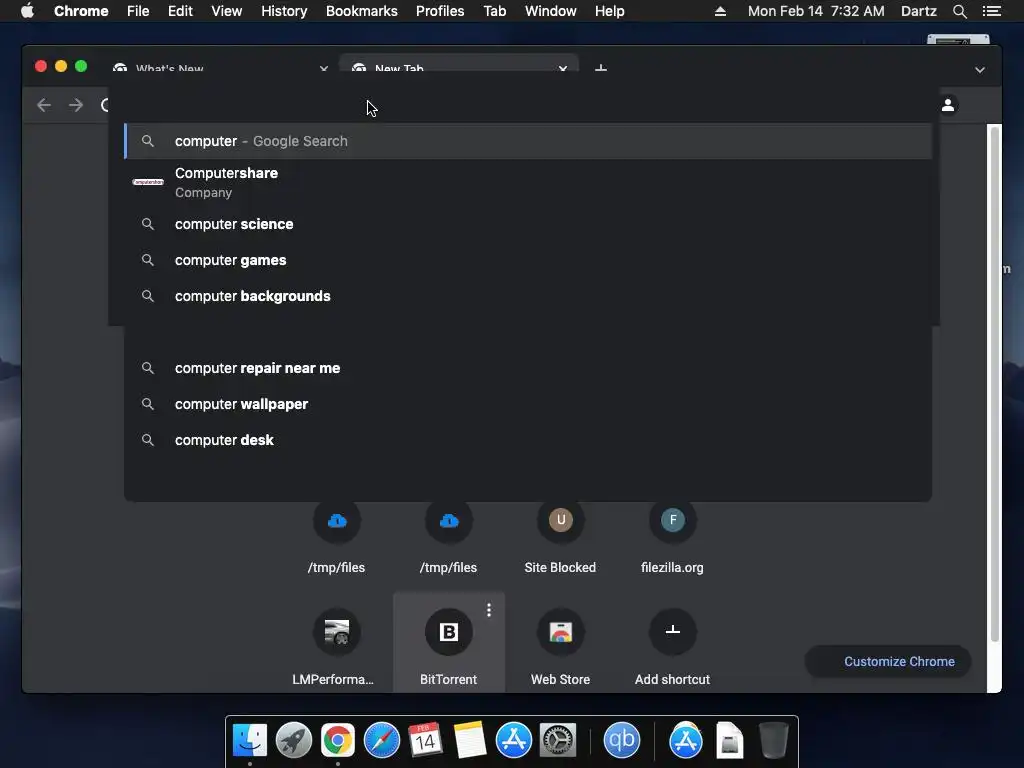The image size is (1024, 768).
Task: Open the Site Blocked shortcut
Action: (x=560, y=539)
